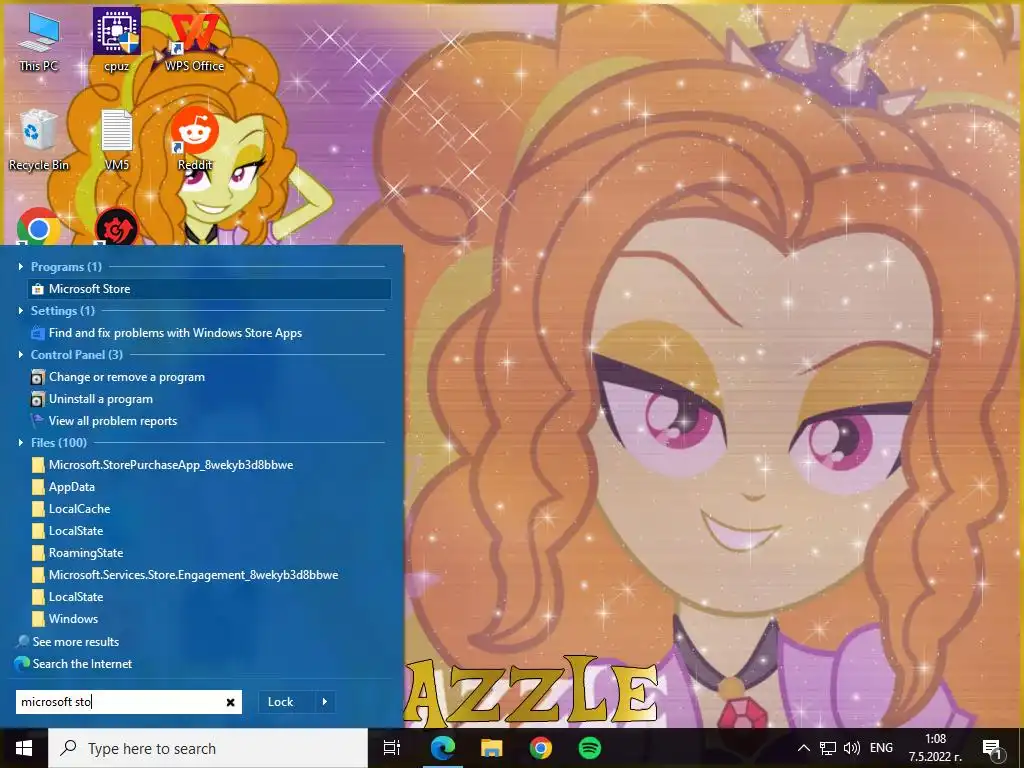Image resolution: width=1024 pixels, height=768 pixels.
Task: Open Google Chrome from taskbar
Action: tap(541, 748)
